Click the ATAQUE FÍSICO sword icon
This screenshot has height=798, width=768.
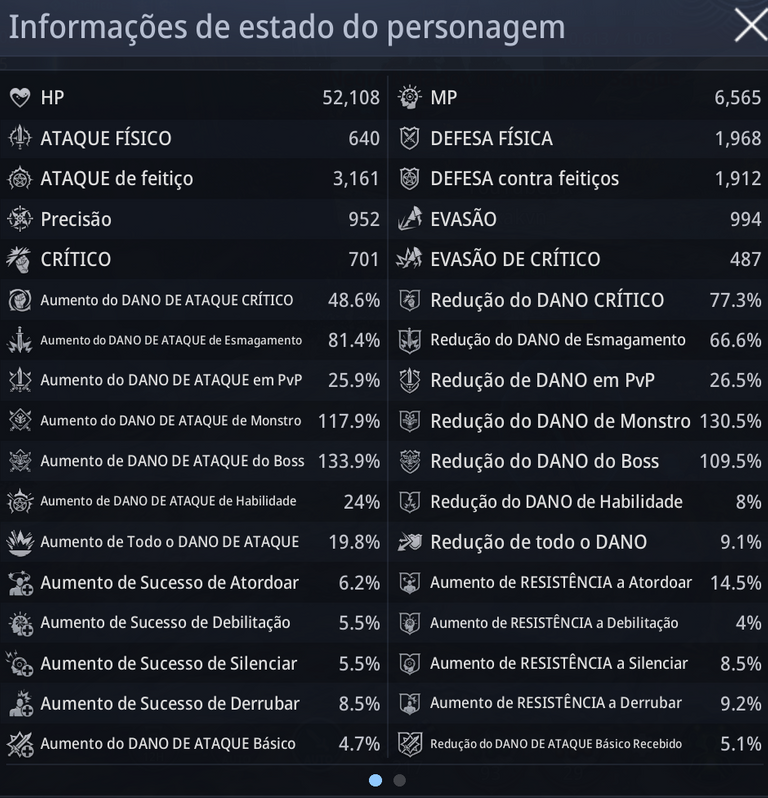[20, 138]
